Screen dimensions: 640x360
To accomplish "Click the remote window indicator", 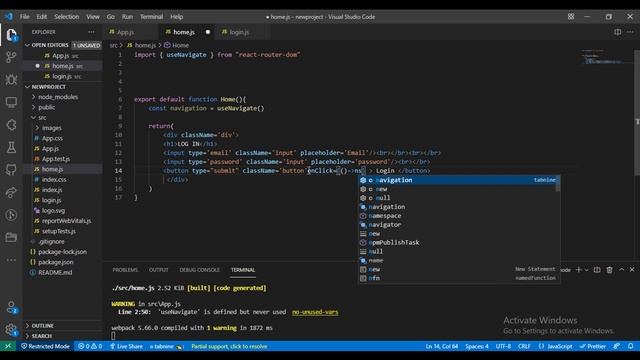I will click(x=8, y=346).
